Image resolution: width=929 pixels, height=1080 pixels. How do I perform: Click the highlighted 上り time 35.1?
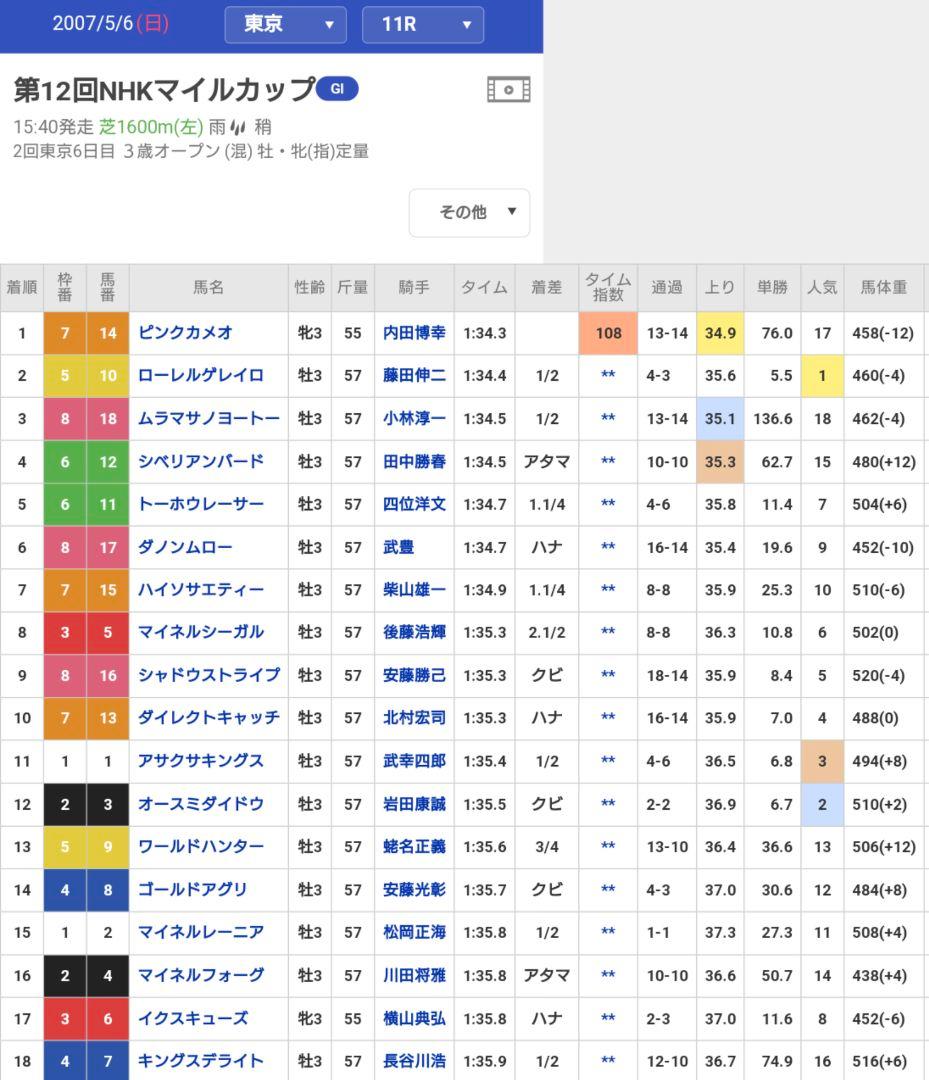pos(719,418)
